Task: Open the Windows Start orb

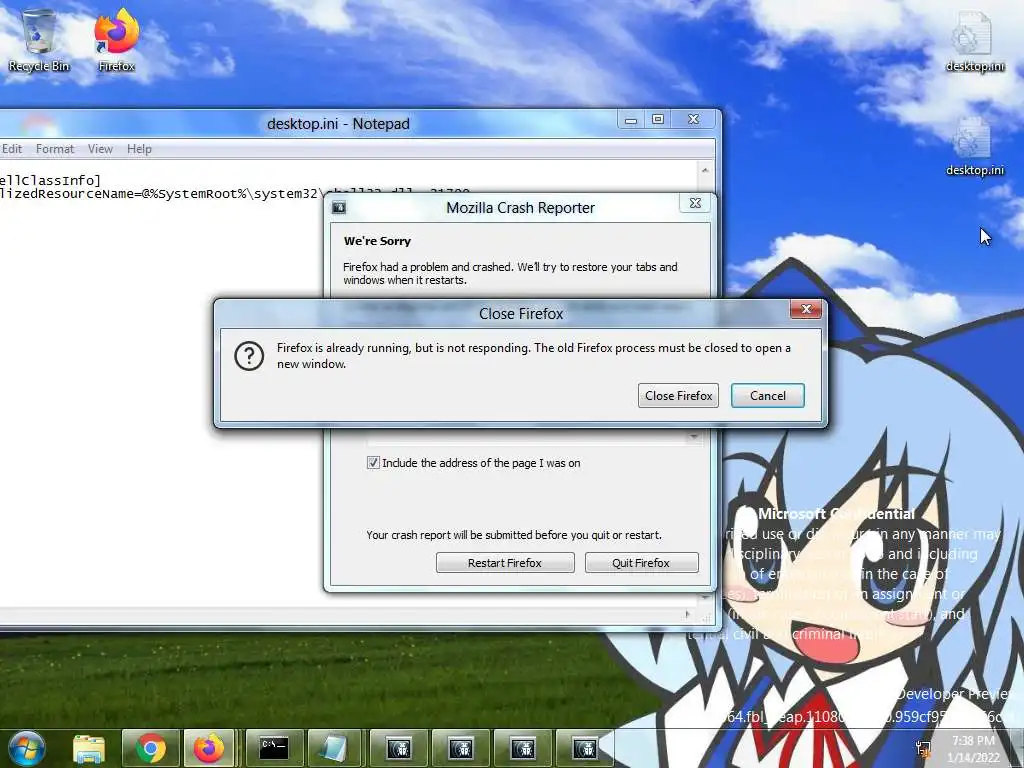Action: point(27,748)
